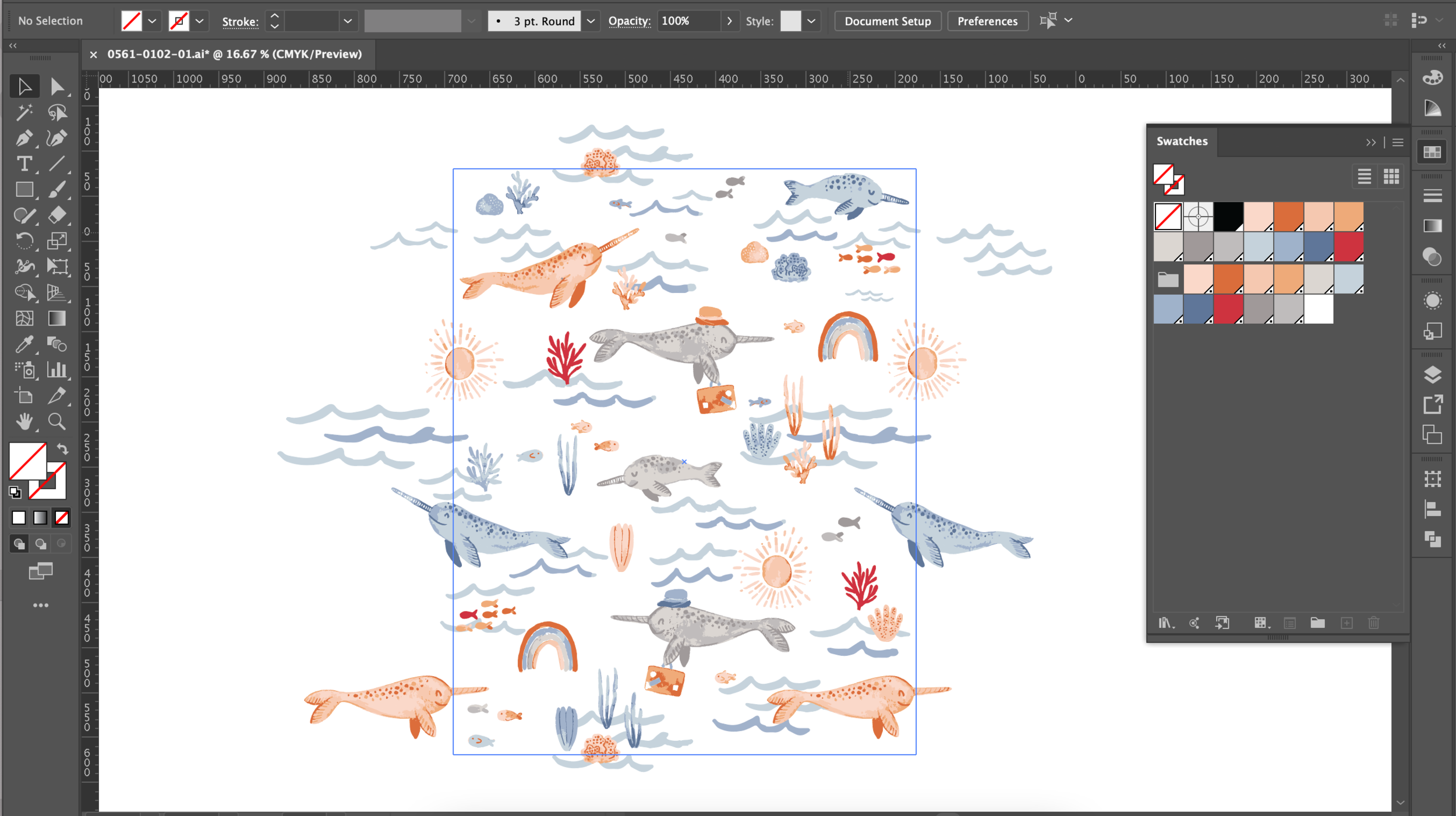
Task: Create a new swatch with the plus icon
Action: [x=1347, y=623]
